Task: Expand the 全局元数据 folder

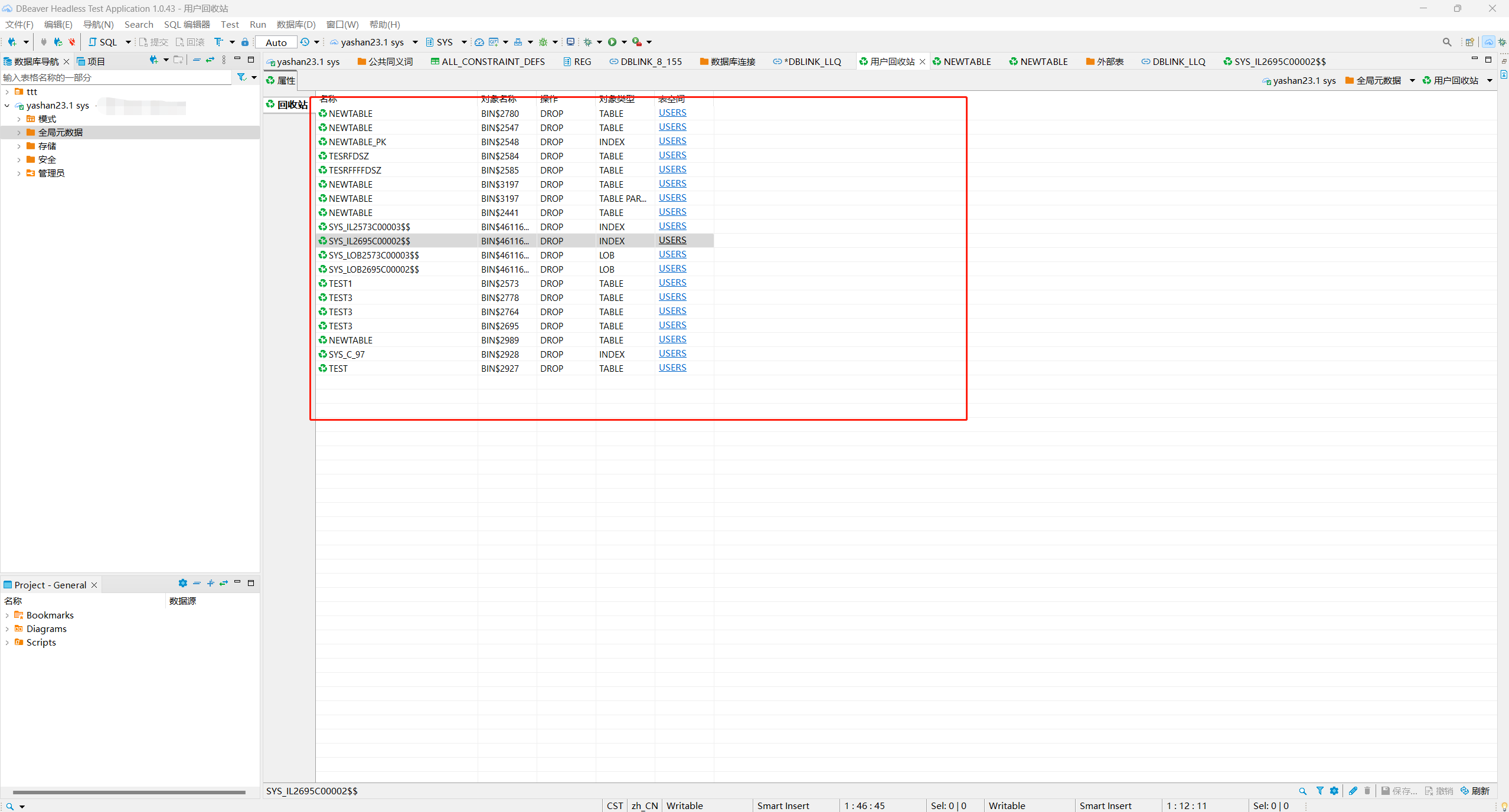Action: 19,132
